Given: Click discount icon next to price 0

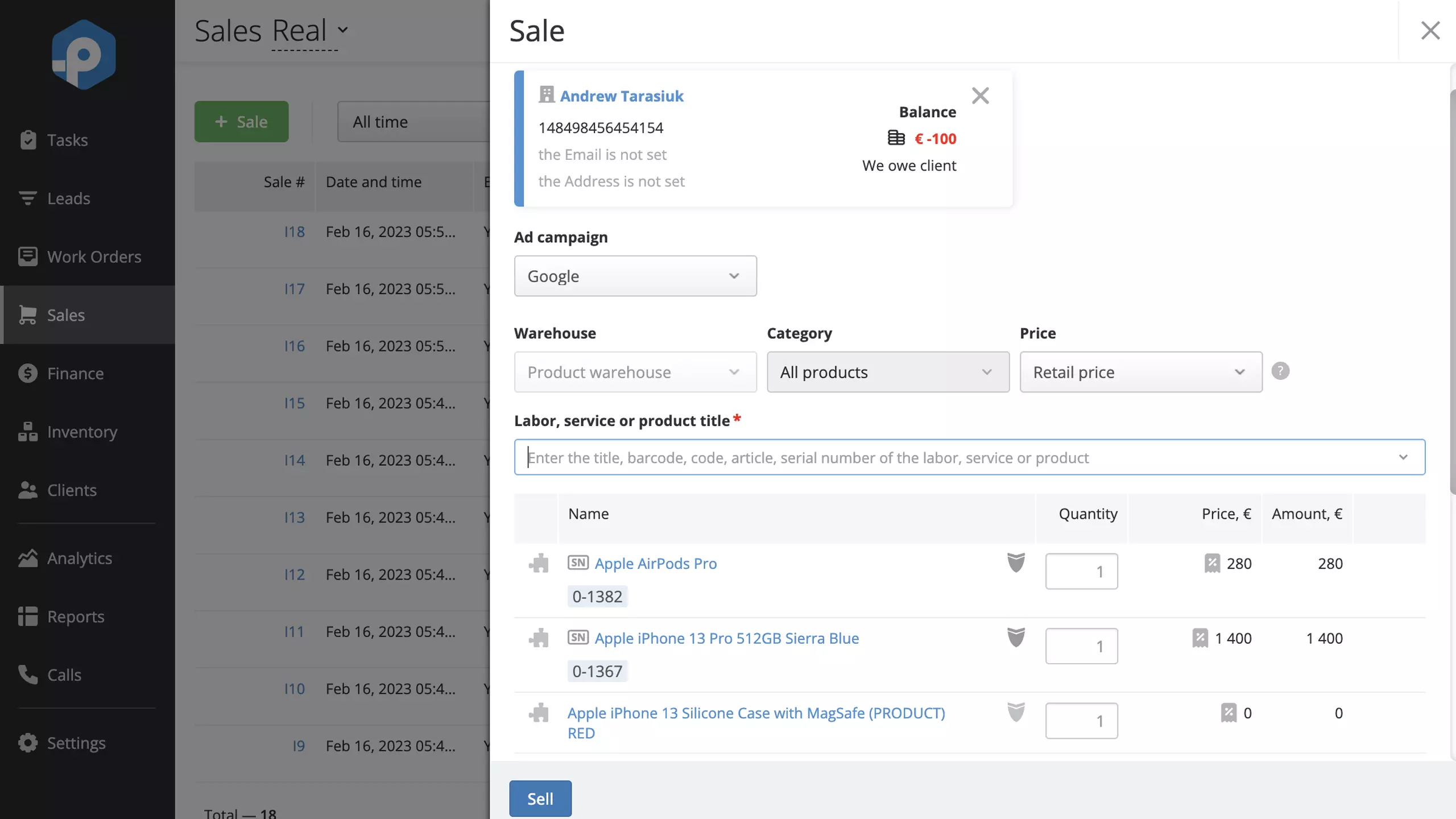Looking at the screenshot, I should [1228, 713].
